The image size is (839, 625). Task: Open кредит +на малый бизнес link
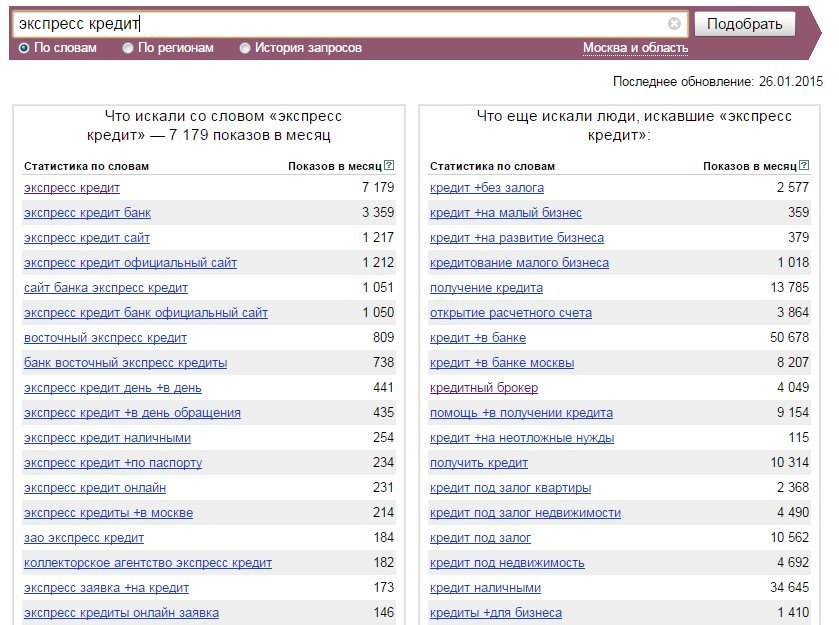[506, 213]
